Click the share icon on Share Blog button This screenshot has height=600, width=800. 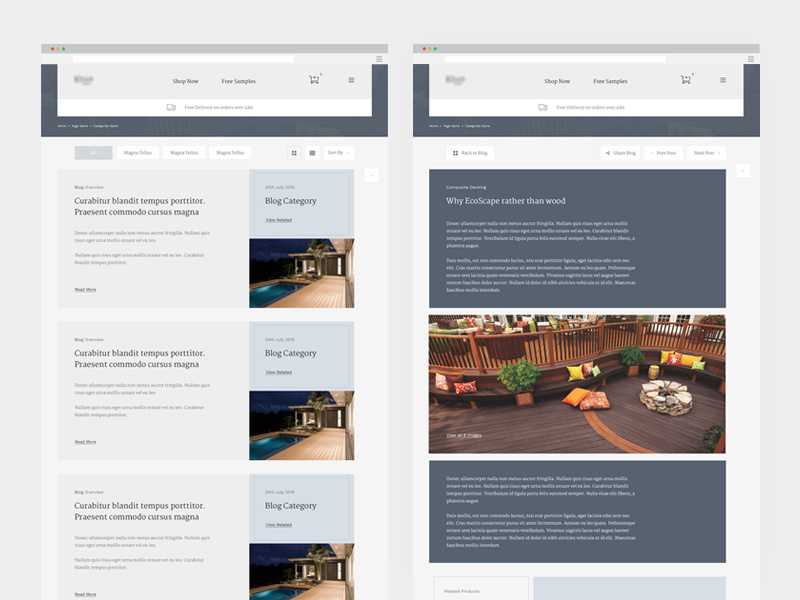(x=607, y=152)
